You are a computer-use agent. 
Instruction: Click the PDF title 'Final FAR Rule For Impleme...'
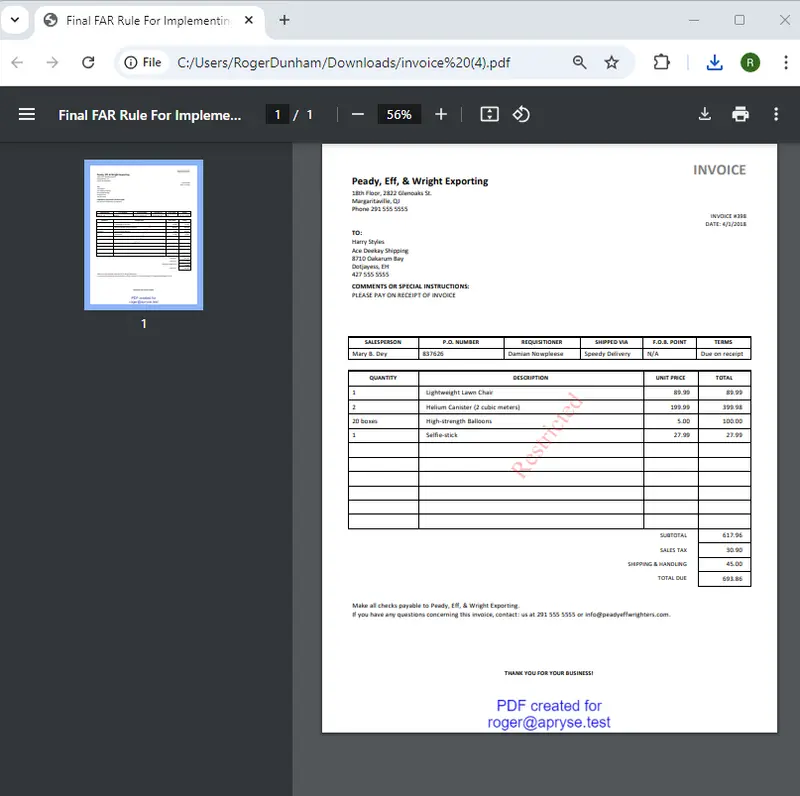(149, 115)
